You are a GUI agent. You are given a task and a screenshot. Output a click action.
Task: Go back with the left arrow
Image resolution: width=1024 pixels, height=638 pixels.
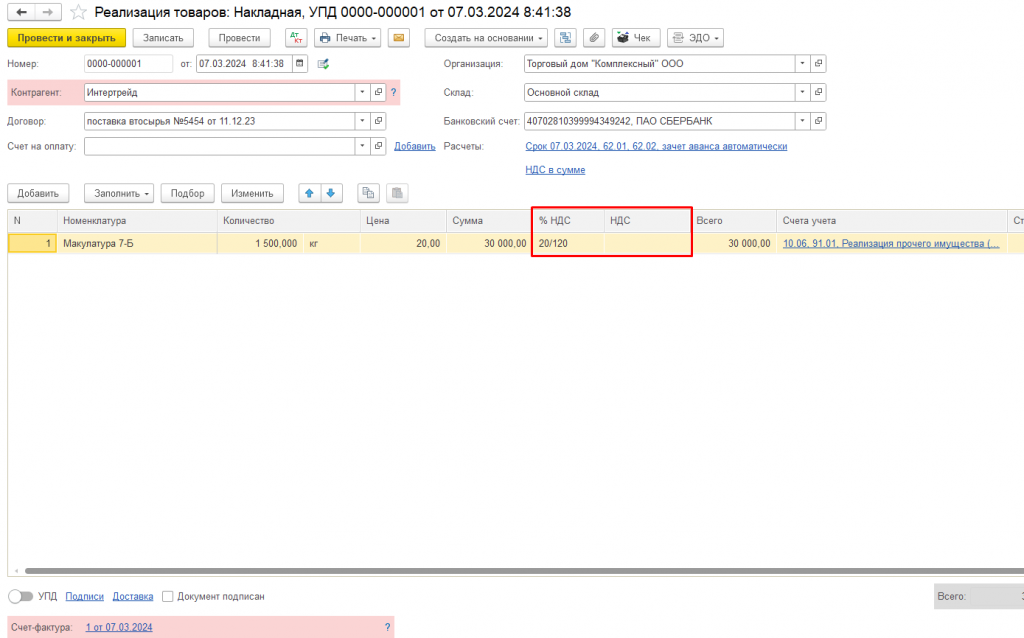coord(22,12)
